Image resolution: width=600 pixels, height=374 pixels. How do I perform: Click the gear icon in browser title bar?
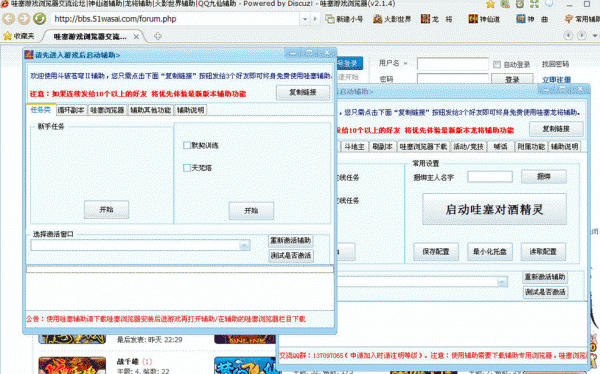pos(520,4)
